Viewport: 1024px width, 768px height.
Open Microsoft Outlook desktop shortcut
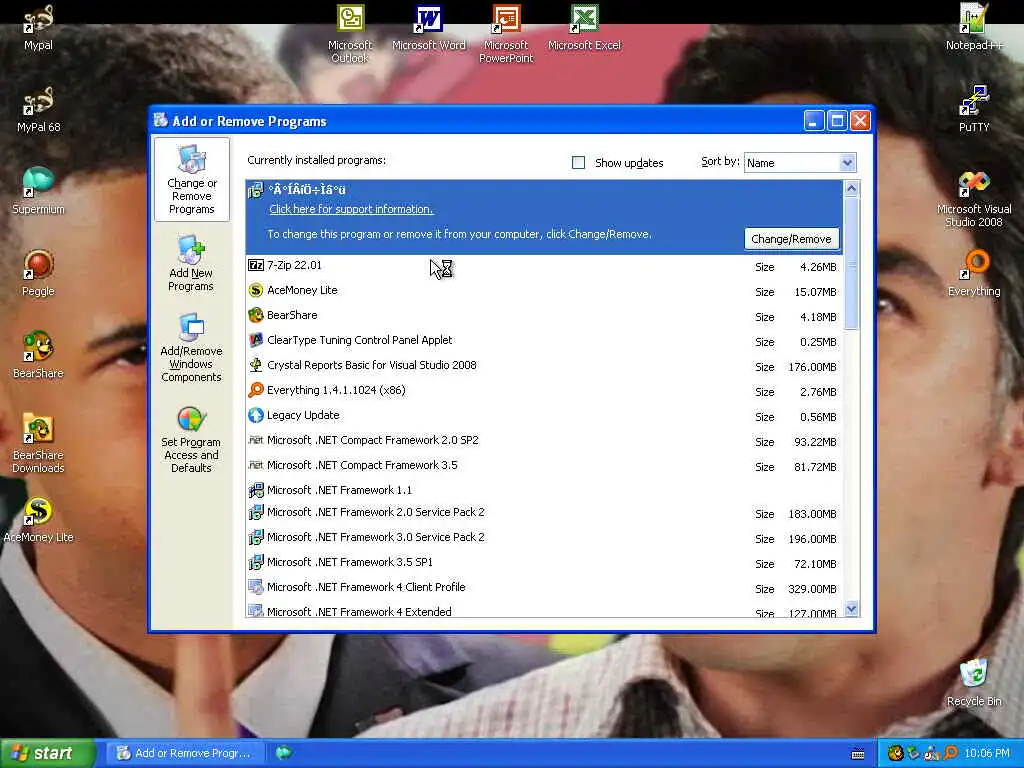tap(350, 33)
